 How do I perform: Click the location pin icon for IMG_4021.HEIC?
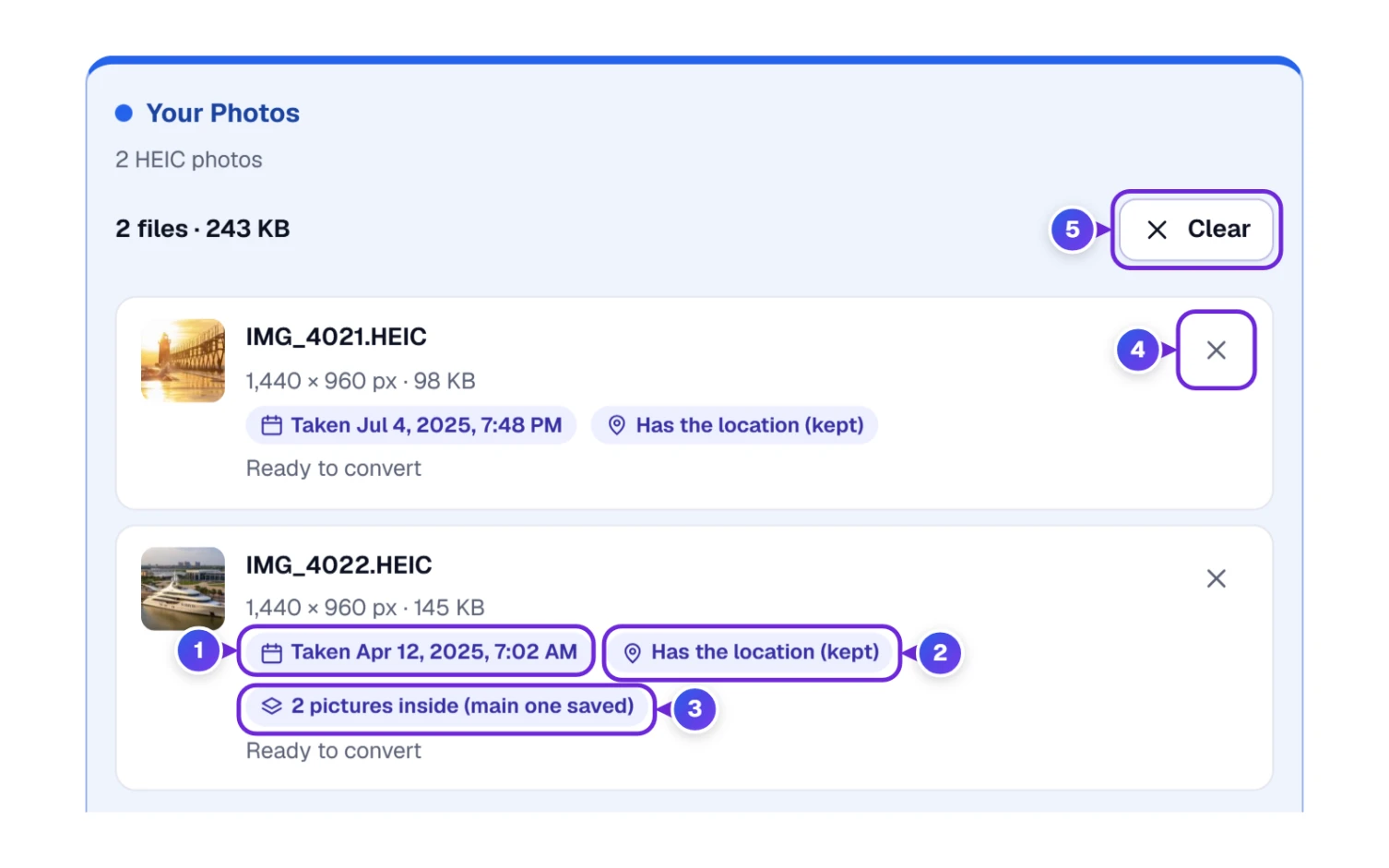pyautogui.click(x=617, y=425)
